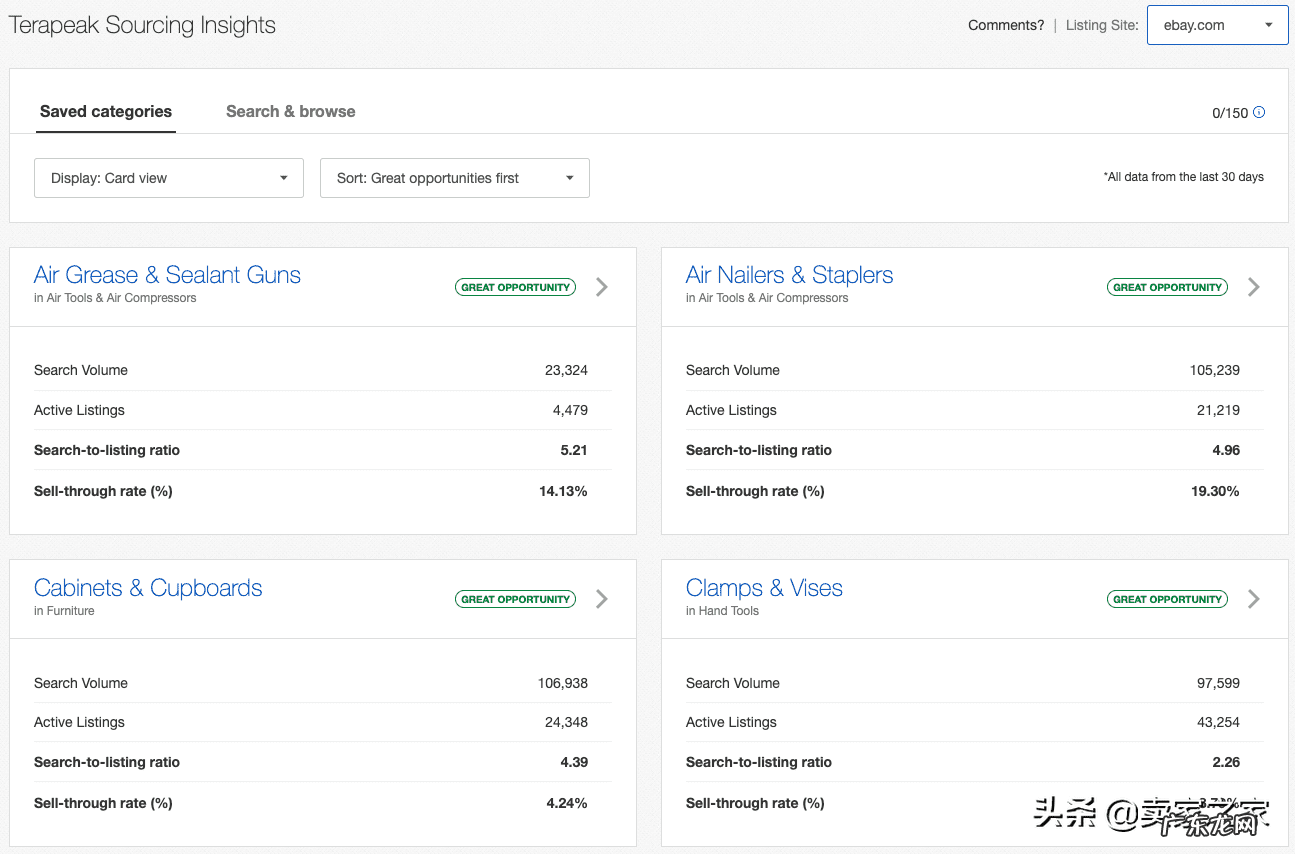Click Great Opportunity badge on Clamps & Vises
Viewport: 1295px width, 854px height.
coord(1167,599)
